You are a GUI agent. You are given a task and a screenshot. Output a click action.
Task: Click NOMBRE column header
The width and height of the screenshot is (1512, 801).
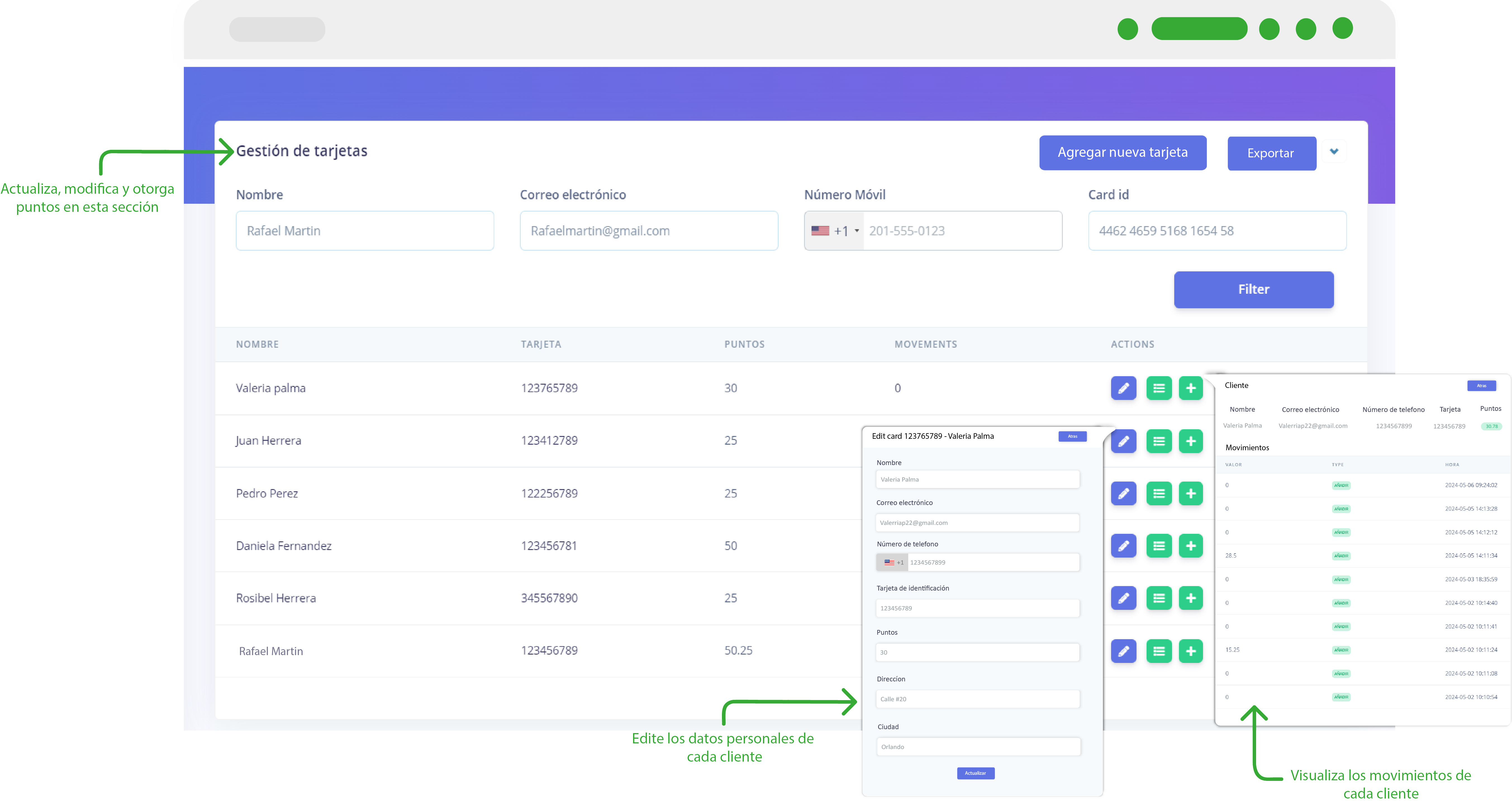[x=257, y=345]
